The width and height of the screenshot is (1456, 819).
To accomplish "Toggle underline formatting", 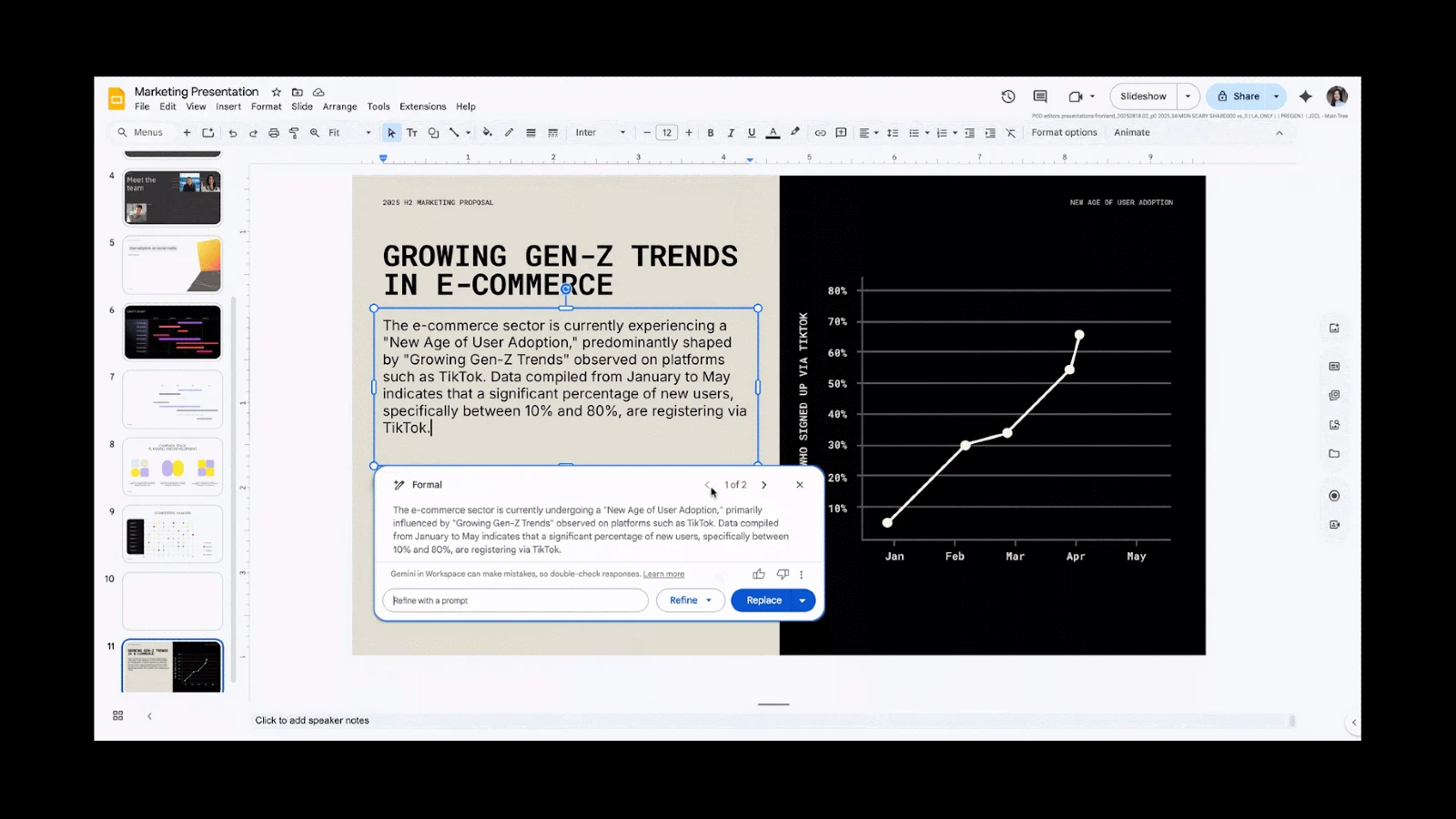I will pos(752,133).
